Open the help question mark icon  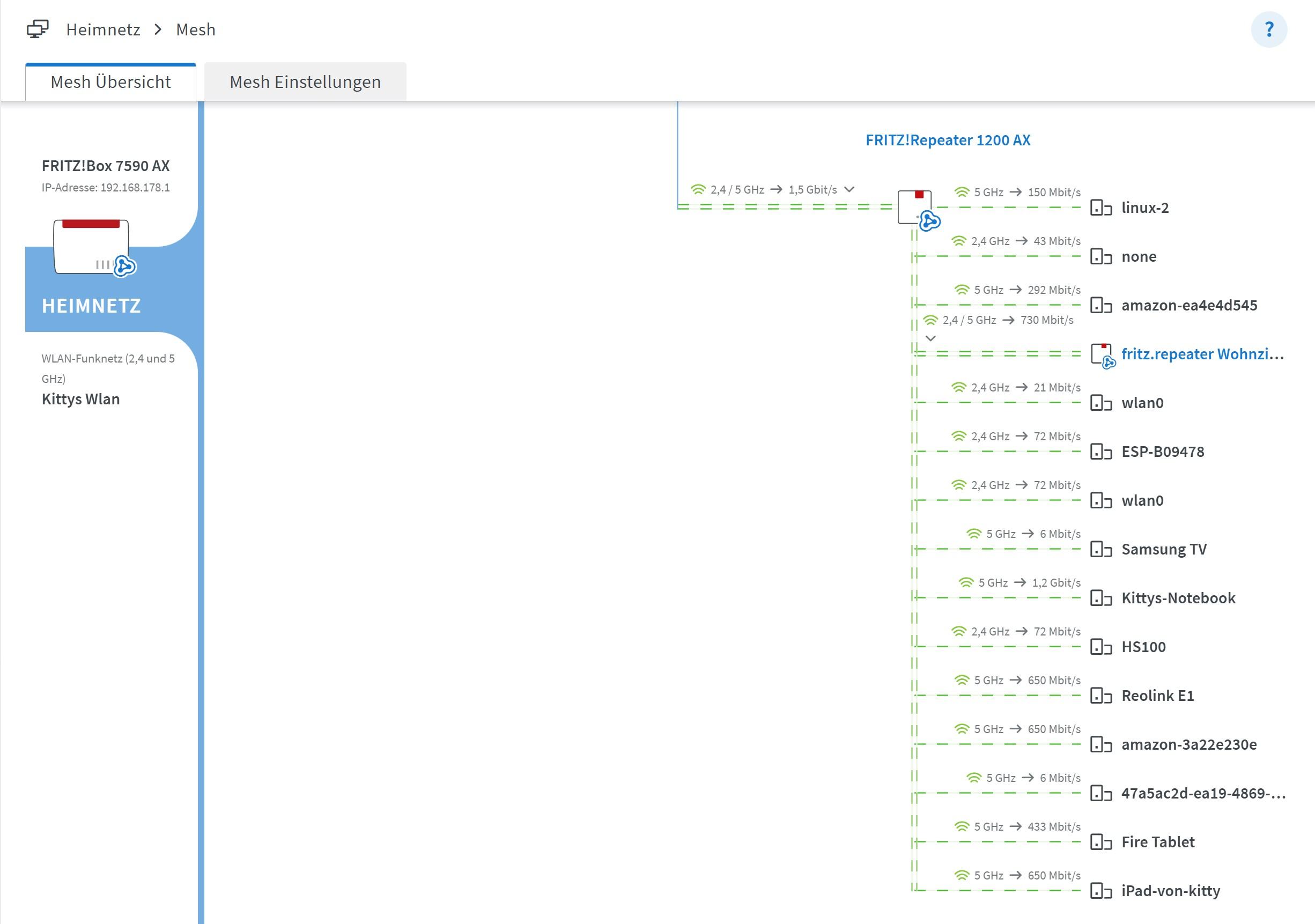pyautogui.click(x=1268, y=29)
